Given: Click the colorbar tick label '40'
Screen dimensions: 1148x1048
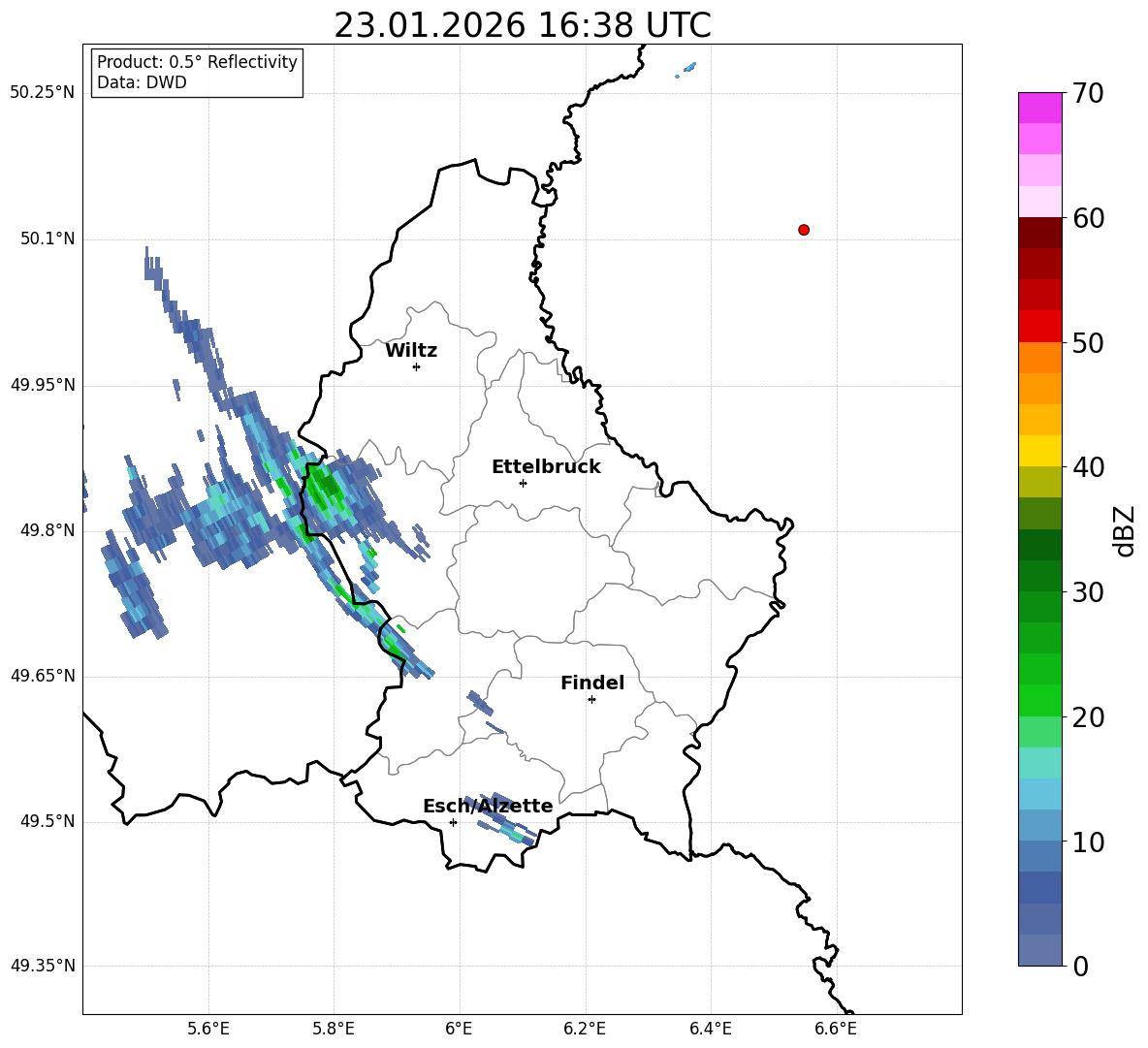Looking at the screenshot, I should point(1088,467).
